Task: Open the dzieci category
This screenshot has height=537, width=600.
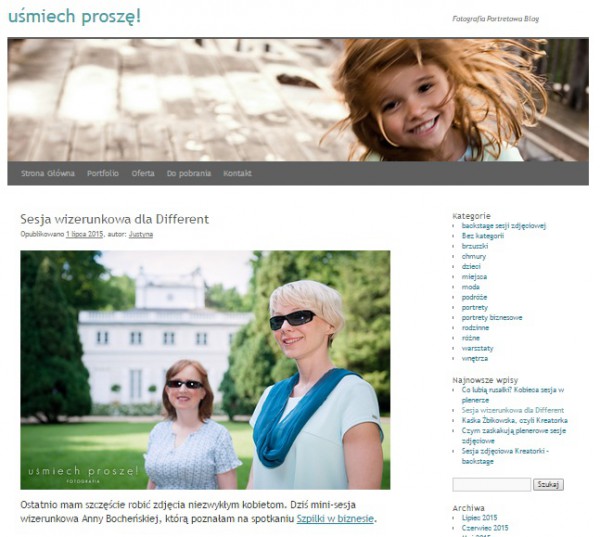Action: [471, 267]
